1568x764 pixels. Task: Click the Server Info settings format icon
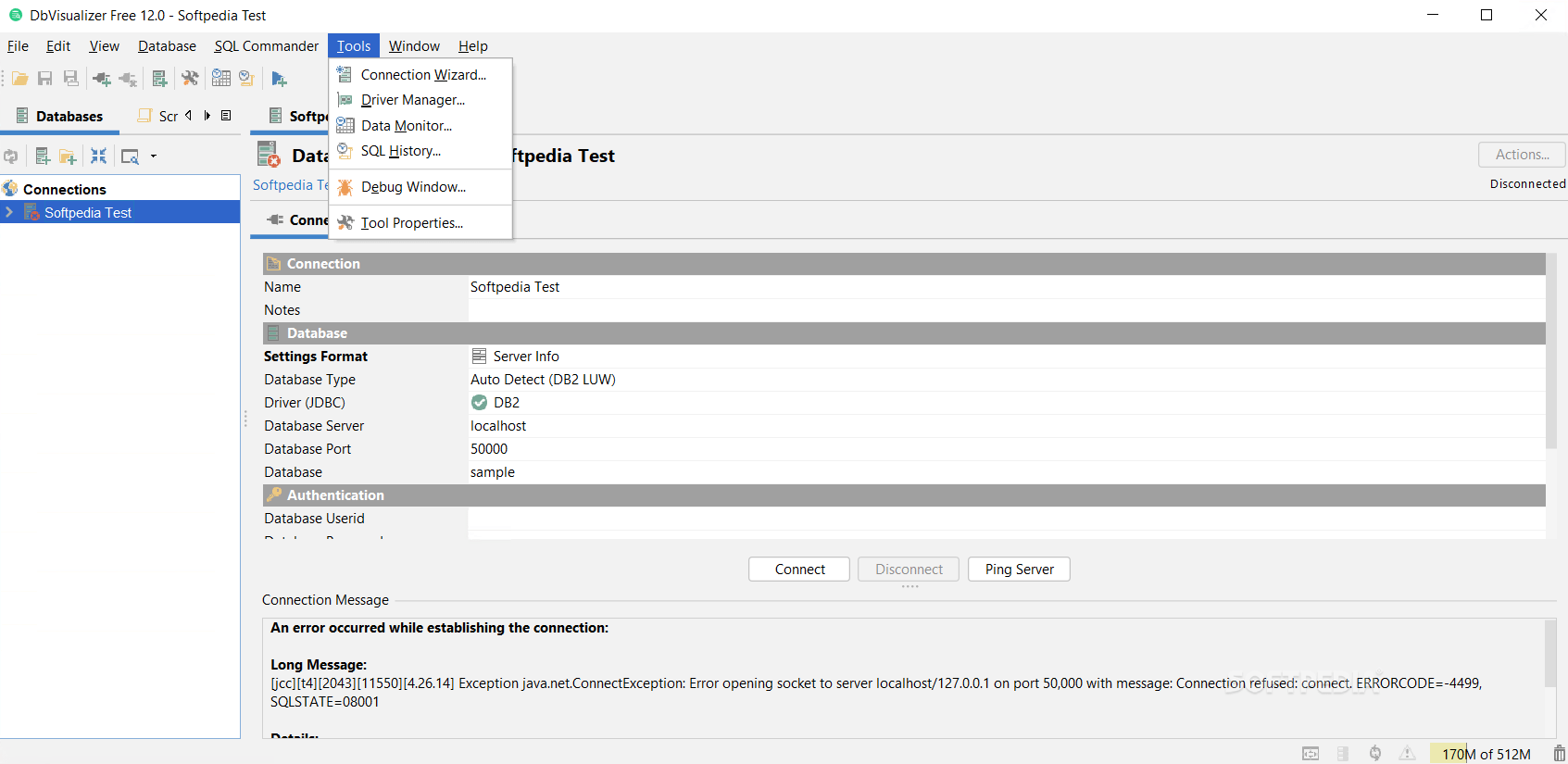pos(479,356)
